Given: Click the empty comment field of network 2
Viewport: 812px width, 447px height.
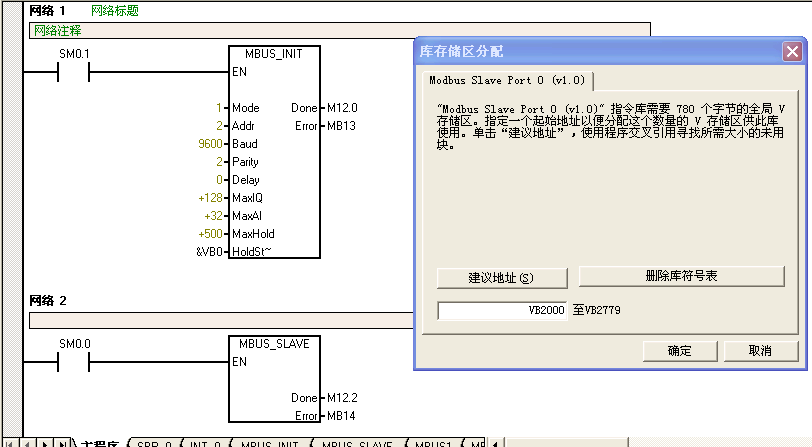Looking at the screenshot, I should click(222, 321).
